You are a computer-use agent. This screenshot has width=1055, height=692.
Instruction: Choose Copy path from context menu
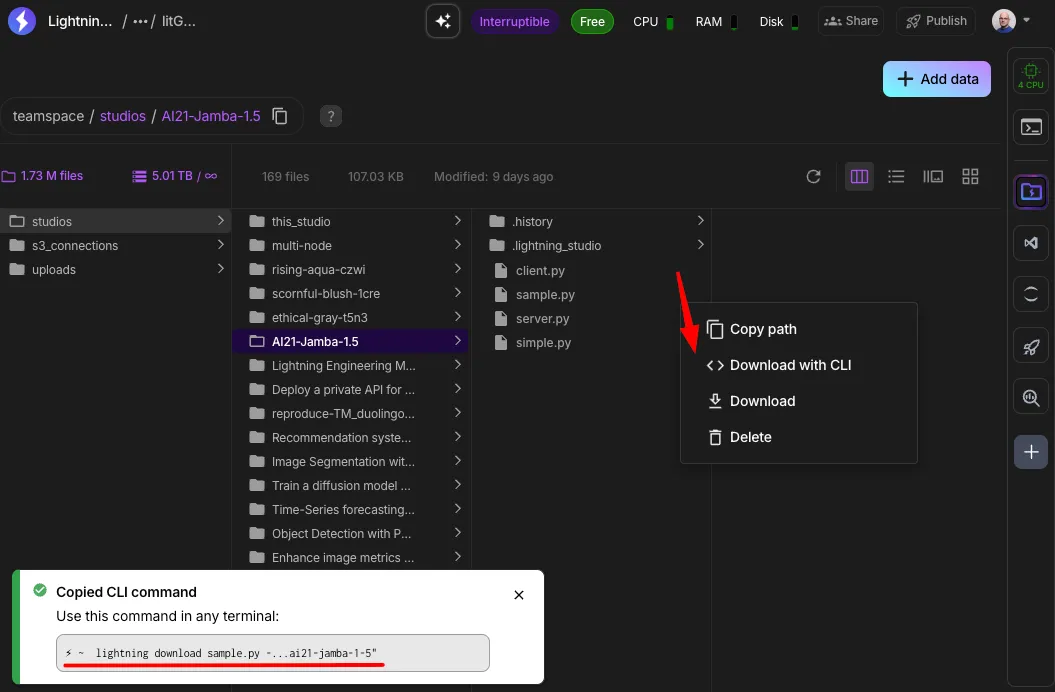799,329
